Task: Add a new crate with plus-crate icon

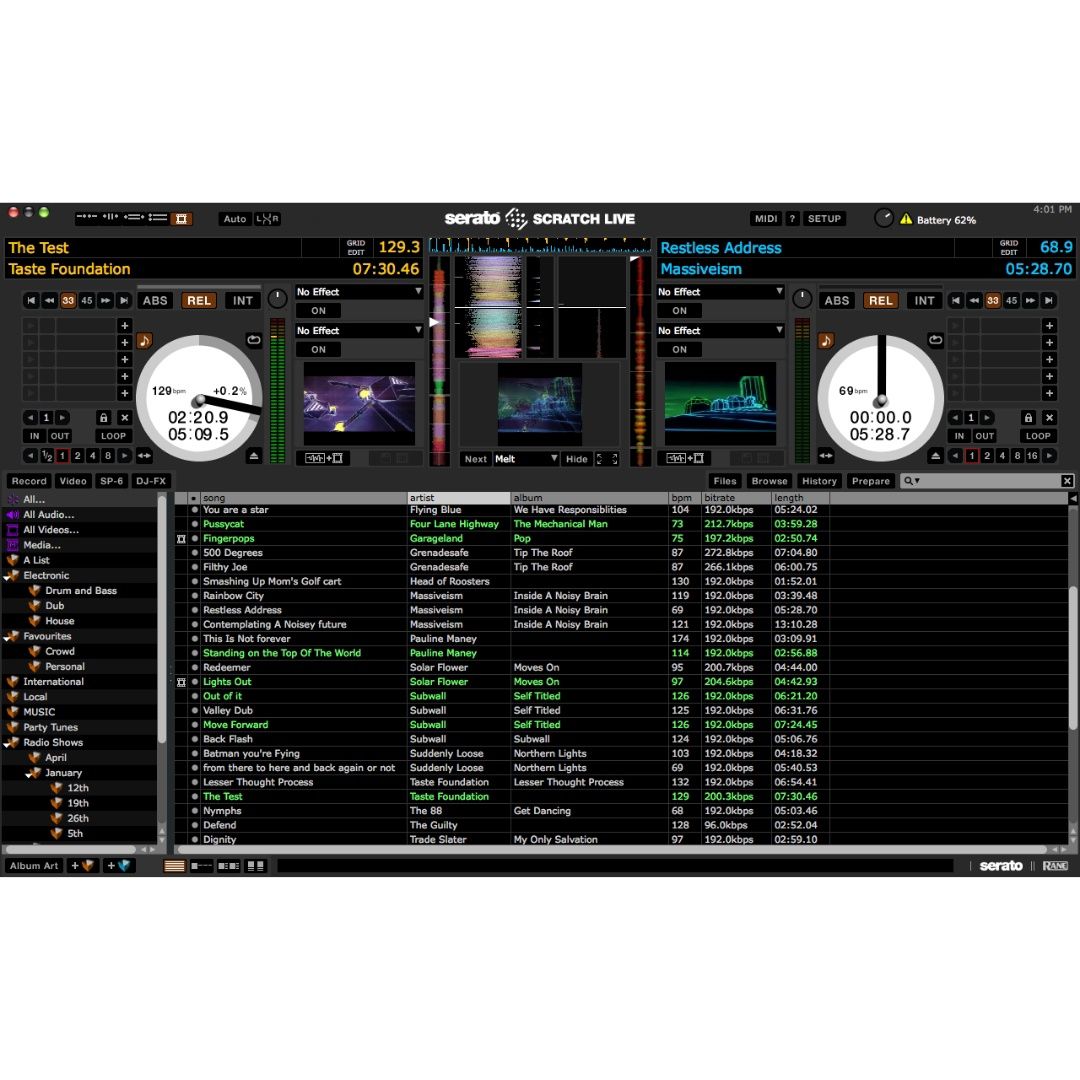Action: click(x=83, y=866)
